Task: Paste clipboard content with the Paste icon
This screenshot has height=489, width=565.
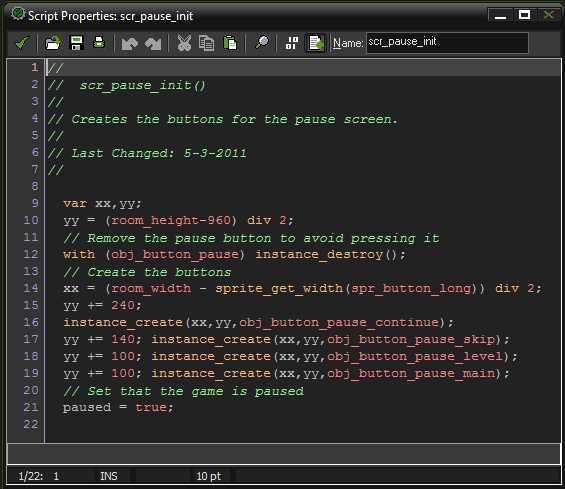Action: point(230,43)
